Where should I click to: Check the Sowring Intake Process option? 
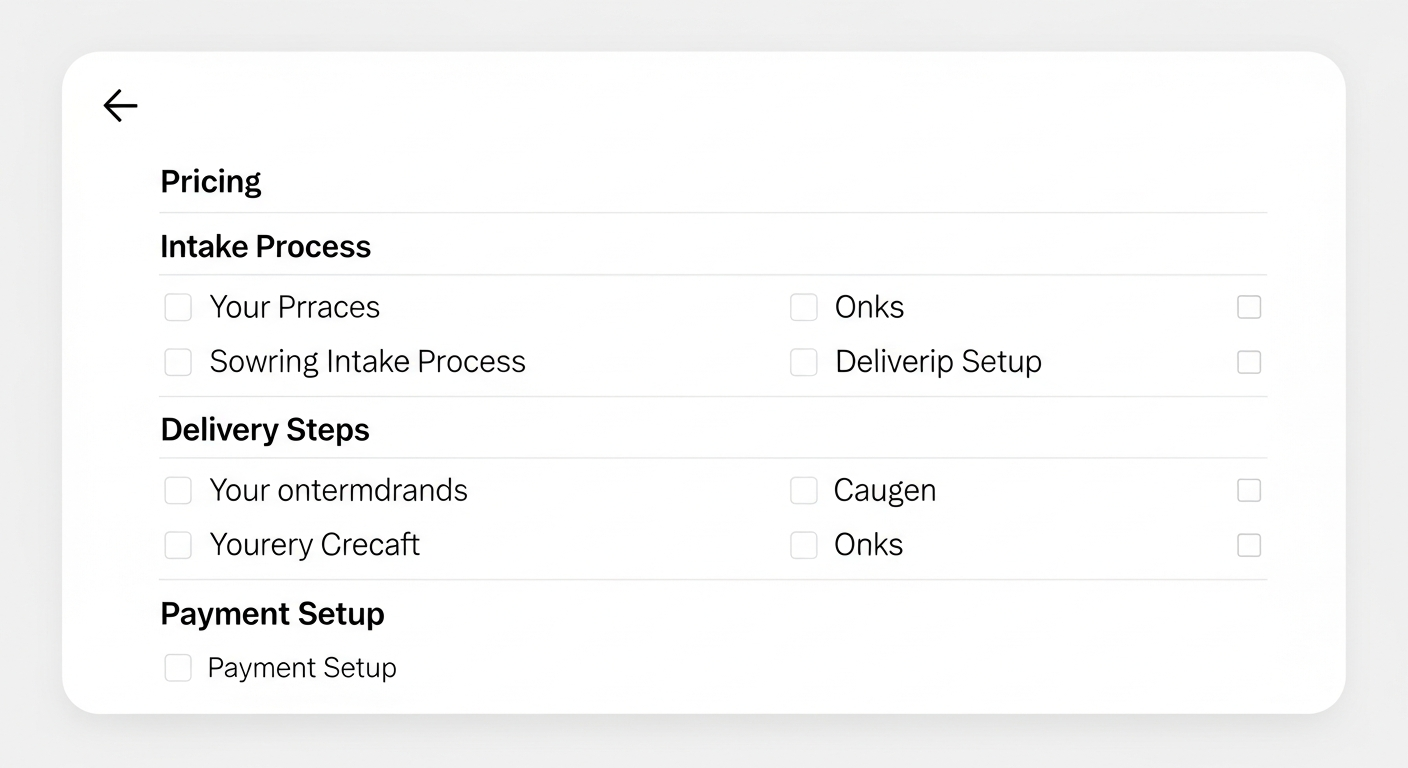point(178,362)
